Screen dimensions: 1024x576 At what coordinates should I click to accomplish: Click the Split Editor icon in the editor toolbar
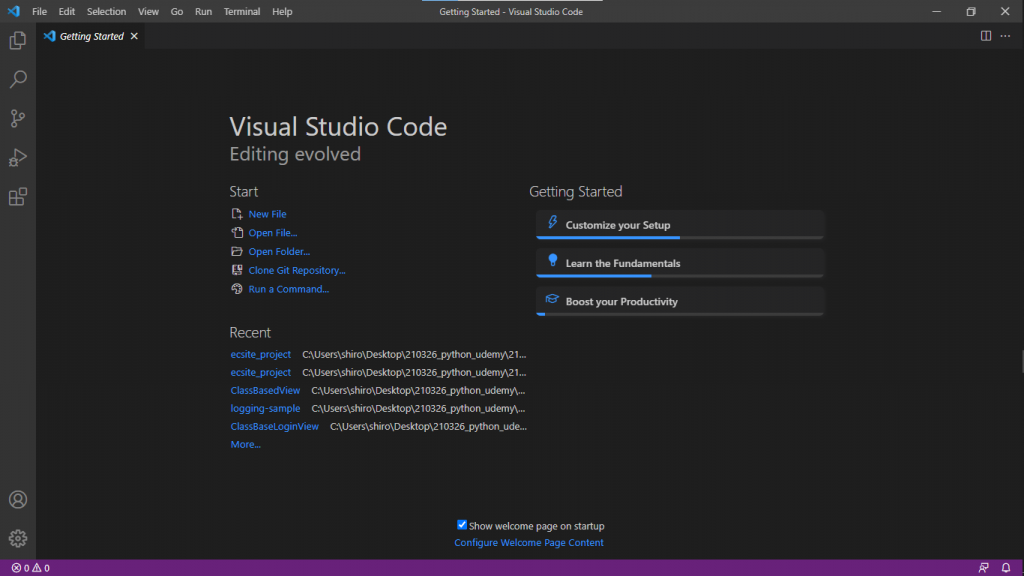click(x=985, y=35)
